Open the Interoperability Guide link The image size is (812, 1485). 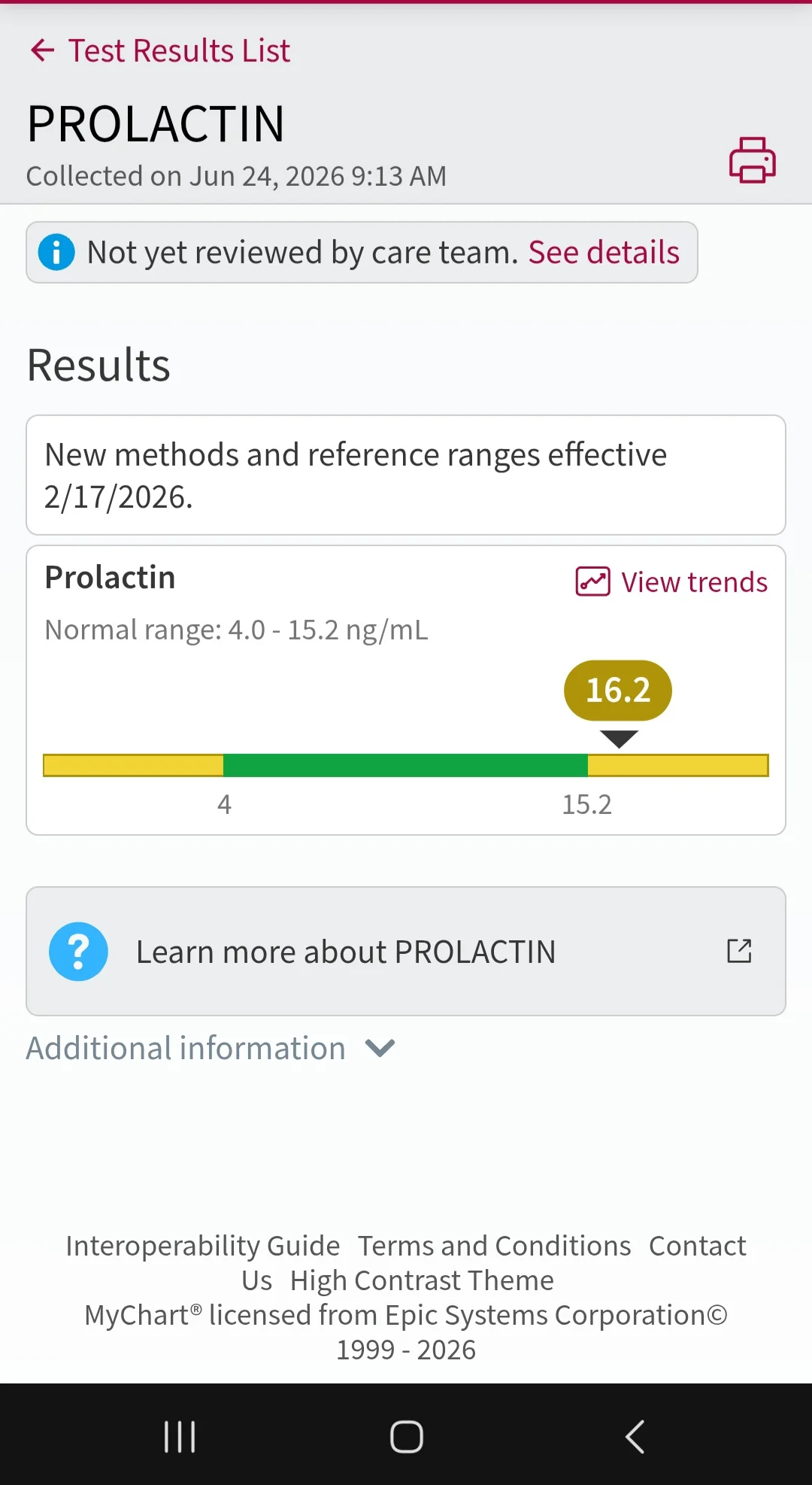click(202, 1246)
